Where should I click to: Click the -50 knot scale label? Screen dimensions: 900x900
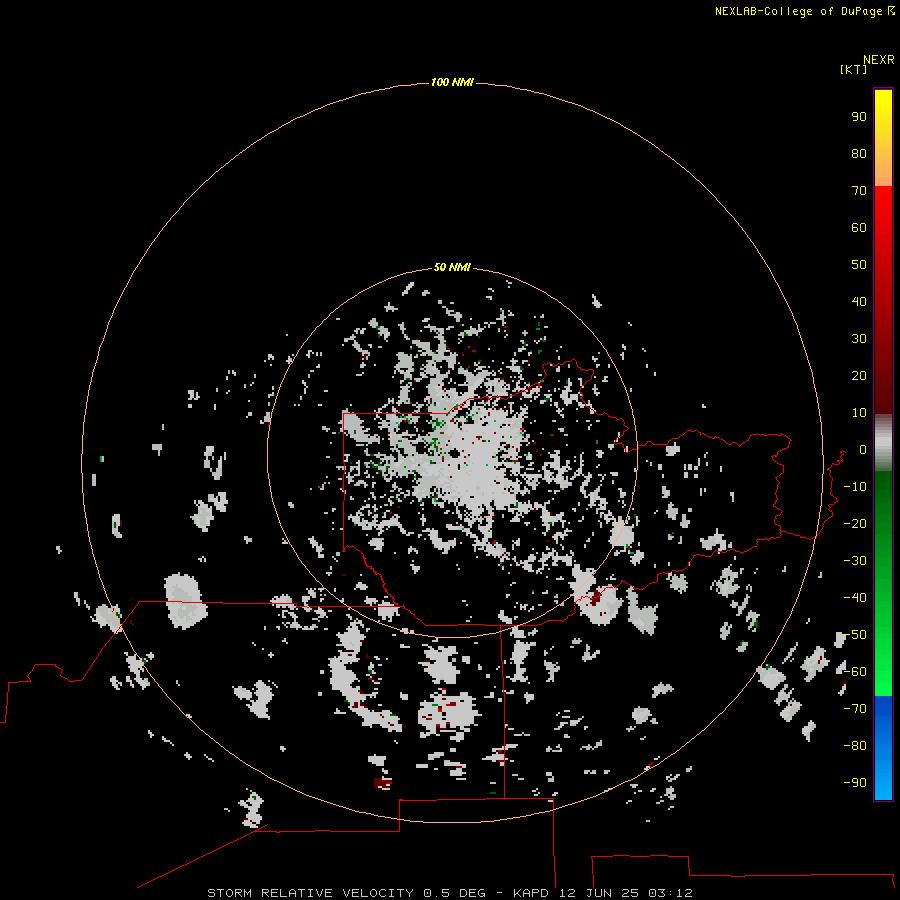point(855,635)
